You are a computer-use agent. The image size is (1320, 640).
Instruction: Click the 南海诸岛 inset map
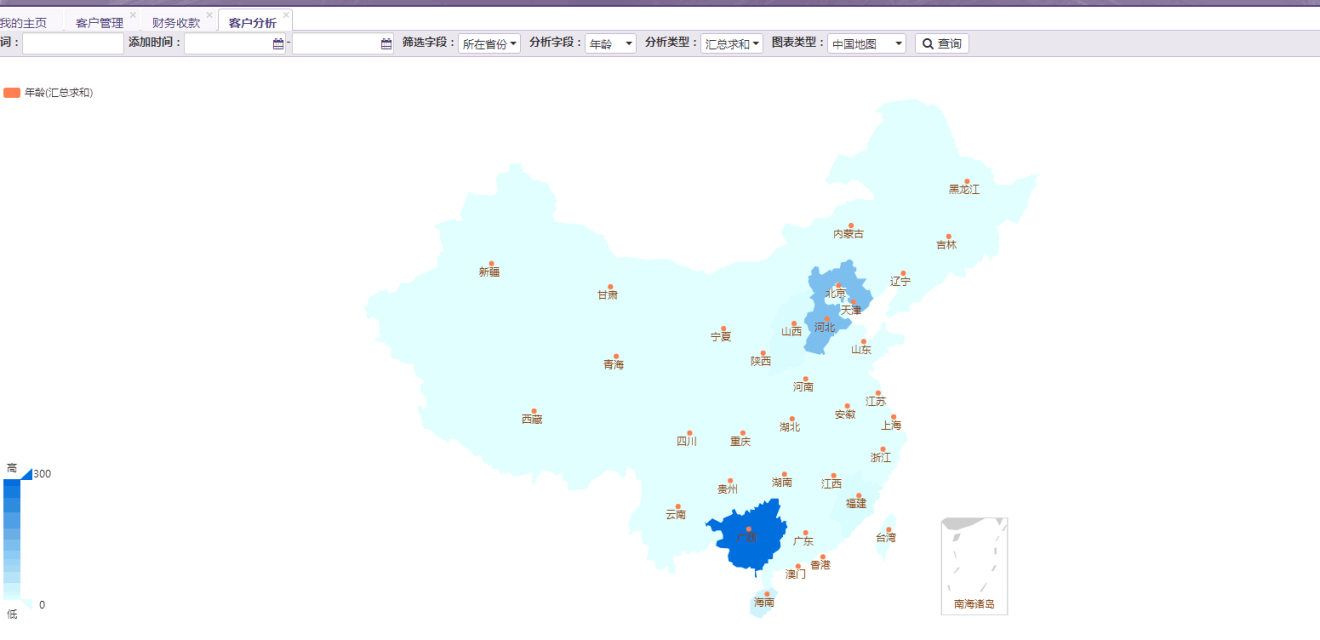tap(974, 565)
